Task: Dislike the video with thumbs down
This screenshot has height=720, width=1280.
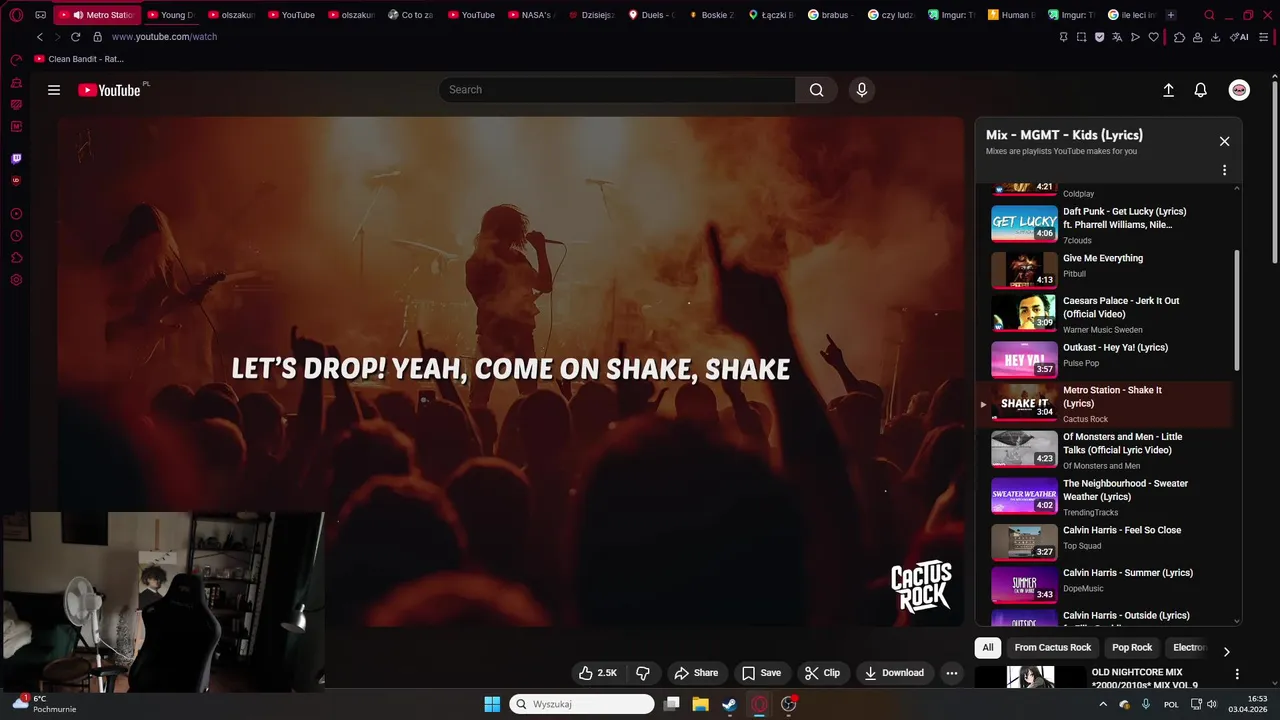Action: click(x=643, y=673)
